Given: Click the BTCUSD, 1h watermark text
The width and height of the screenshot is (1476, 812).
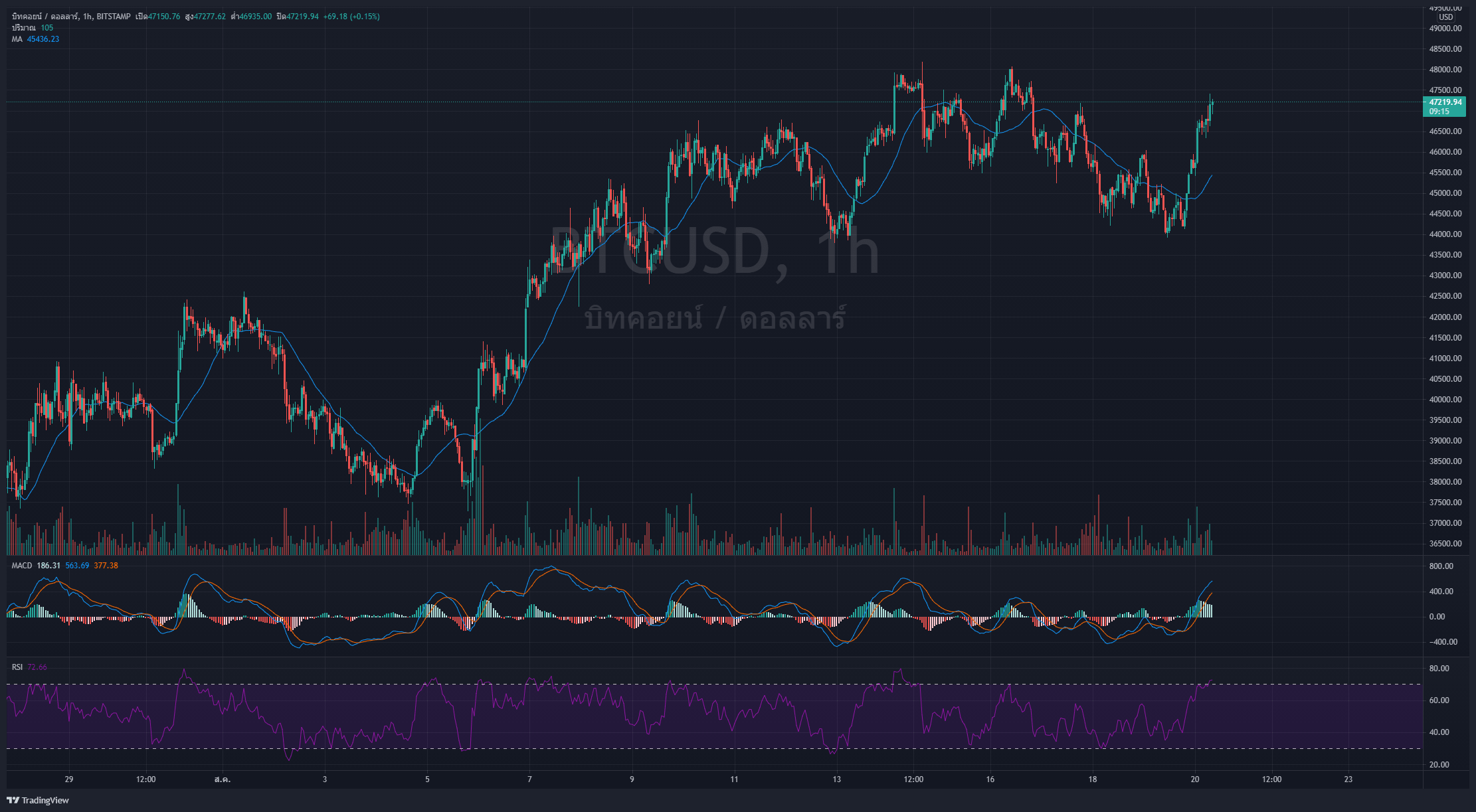Looking at the screenshot, I should point(714,251).
